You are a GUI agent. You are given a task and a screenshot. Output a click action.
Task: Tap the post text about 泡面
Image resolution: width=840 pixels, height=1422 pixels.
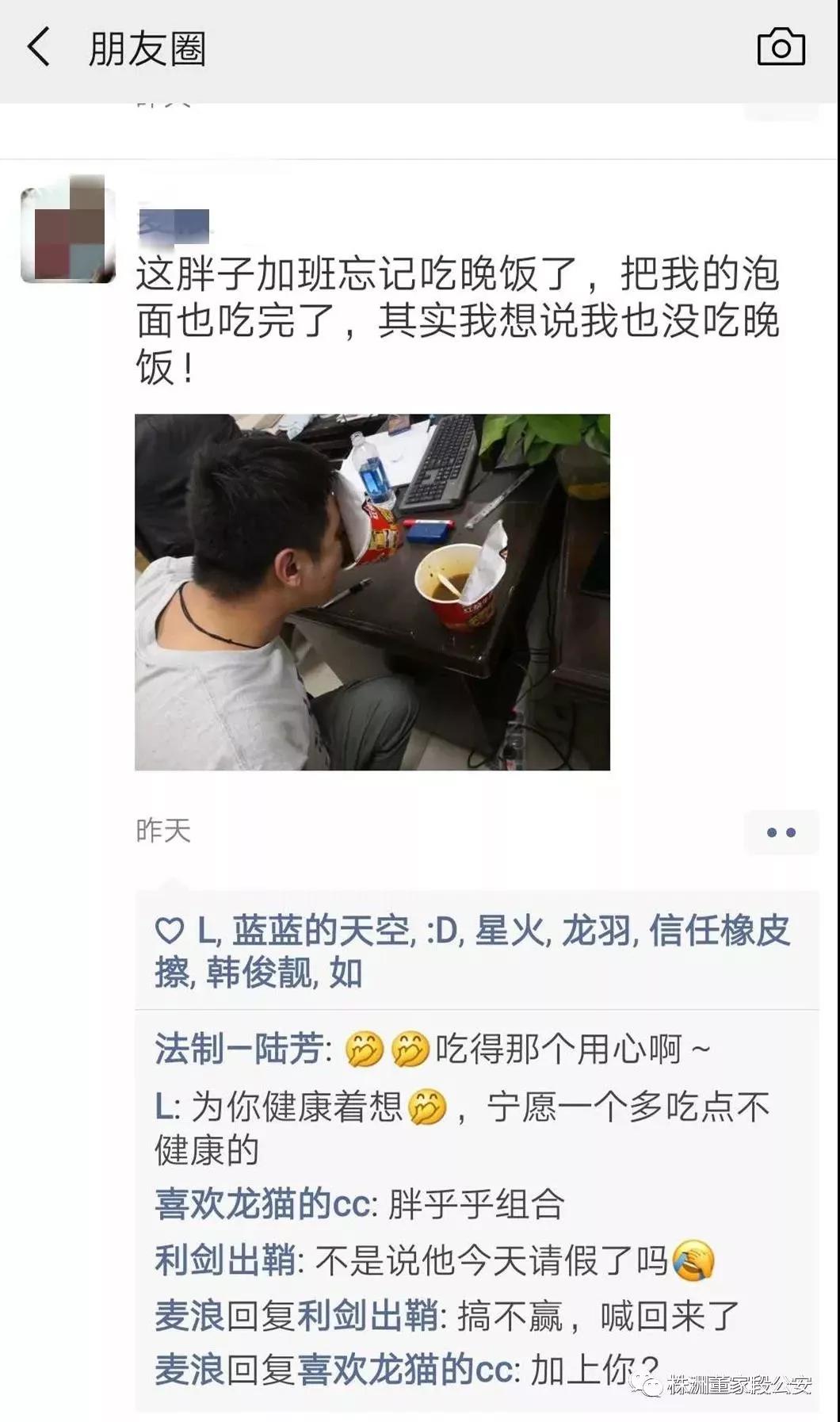coord(457,320)
